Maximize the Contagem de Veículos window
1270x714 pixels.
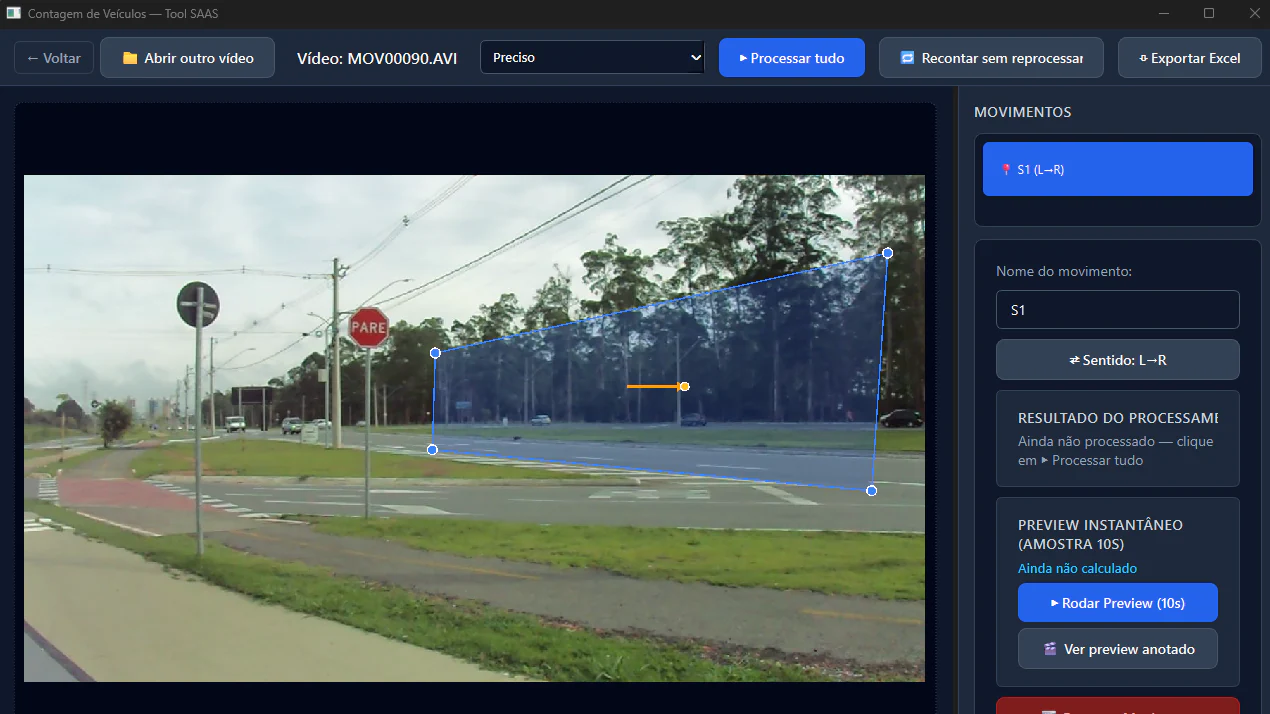tap(1209, 13)
